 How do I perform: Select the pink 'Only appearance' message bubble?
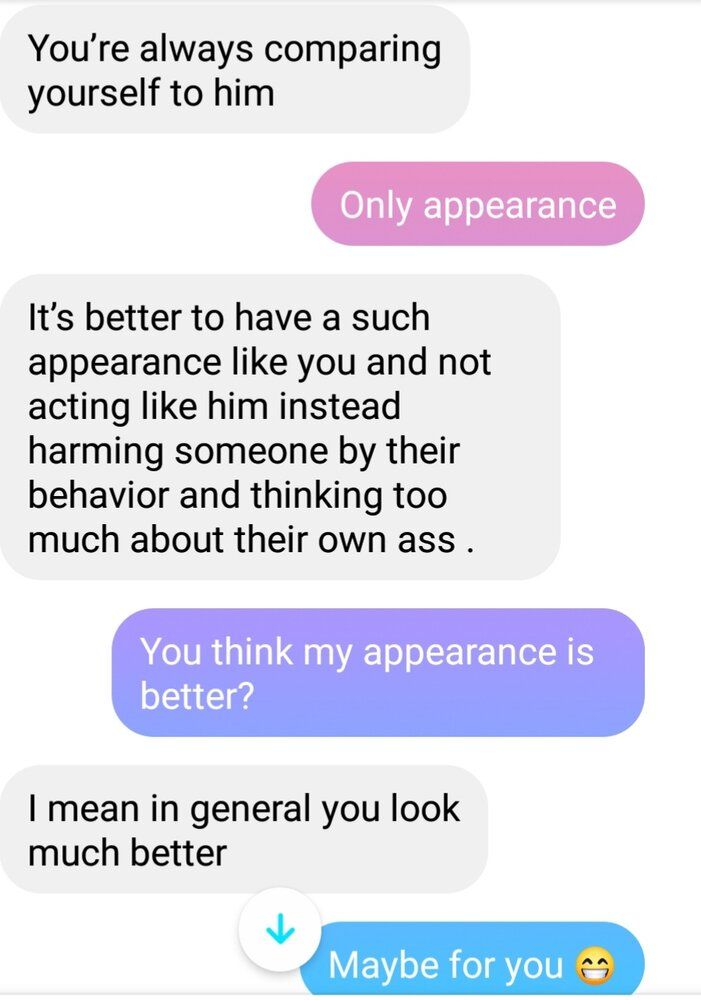pos(478,204)
